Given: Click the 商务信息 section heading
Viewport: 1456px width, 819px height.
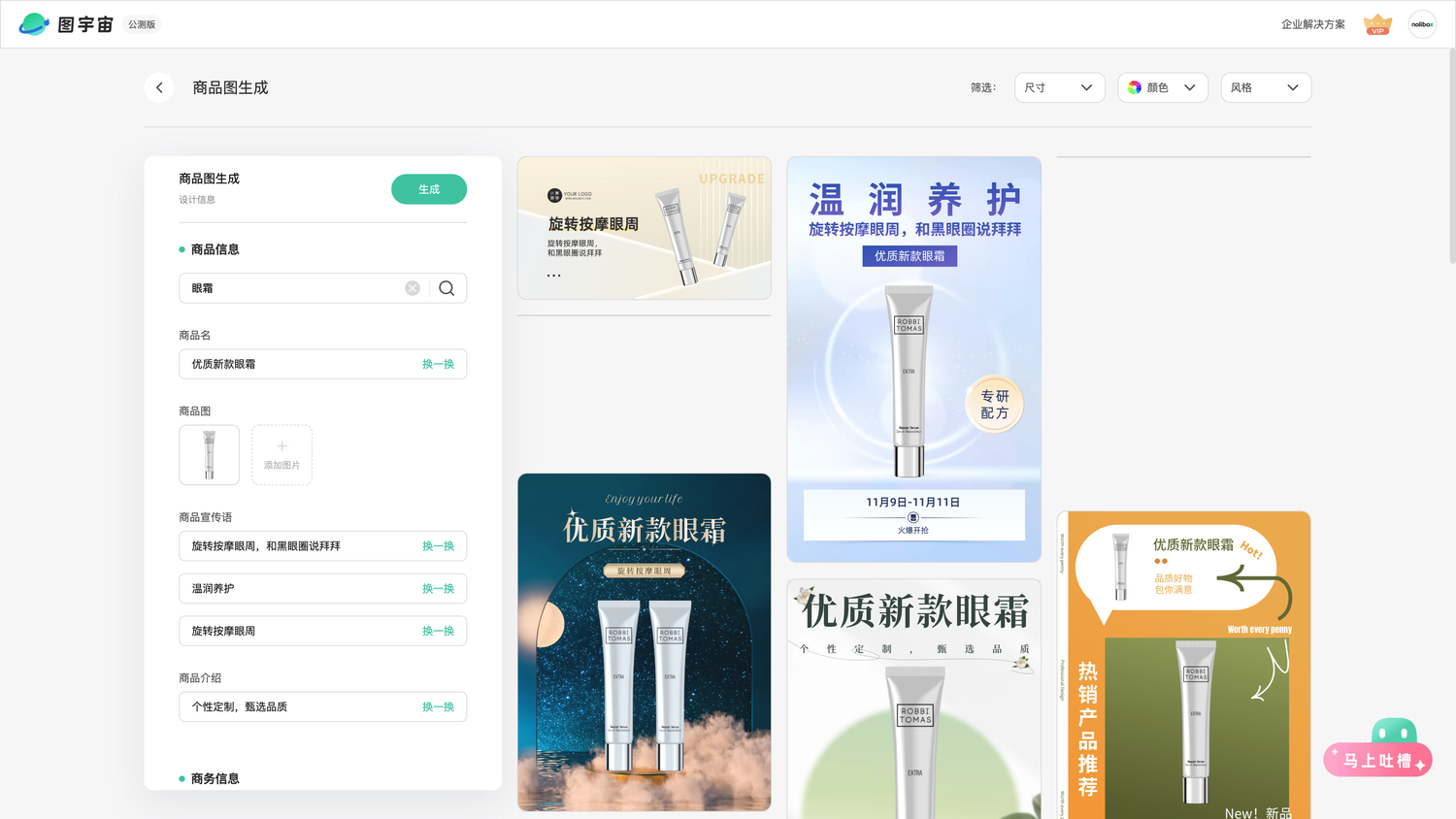Looking at the screenshot, I should (x=215, y=778).
